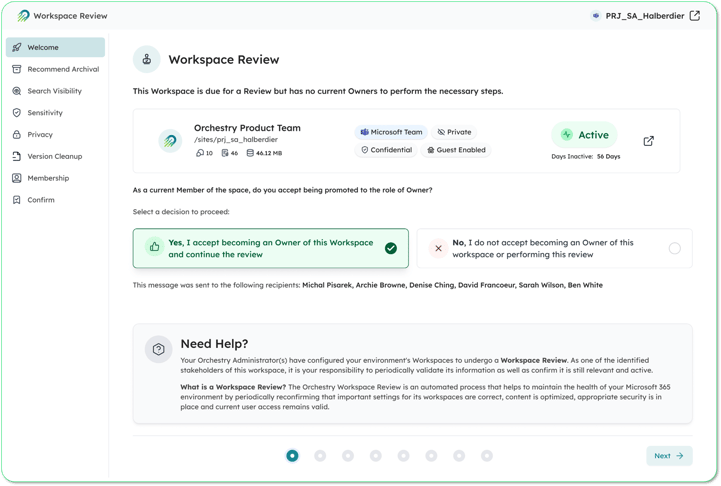This screenshot has height=486, width=721.
Task: Click the Need Help question icon
Action: [159, 349]
